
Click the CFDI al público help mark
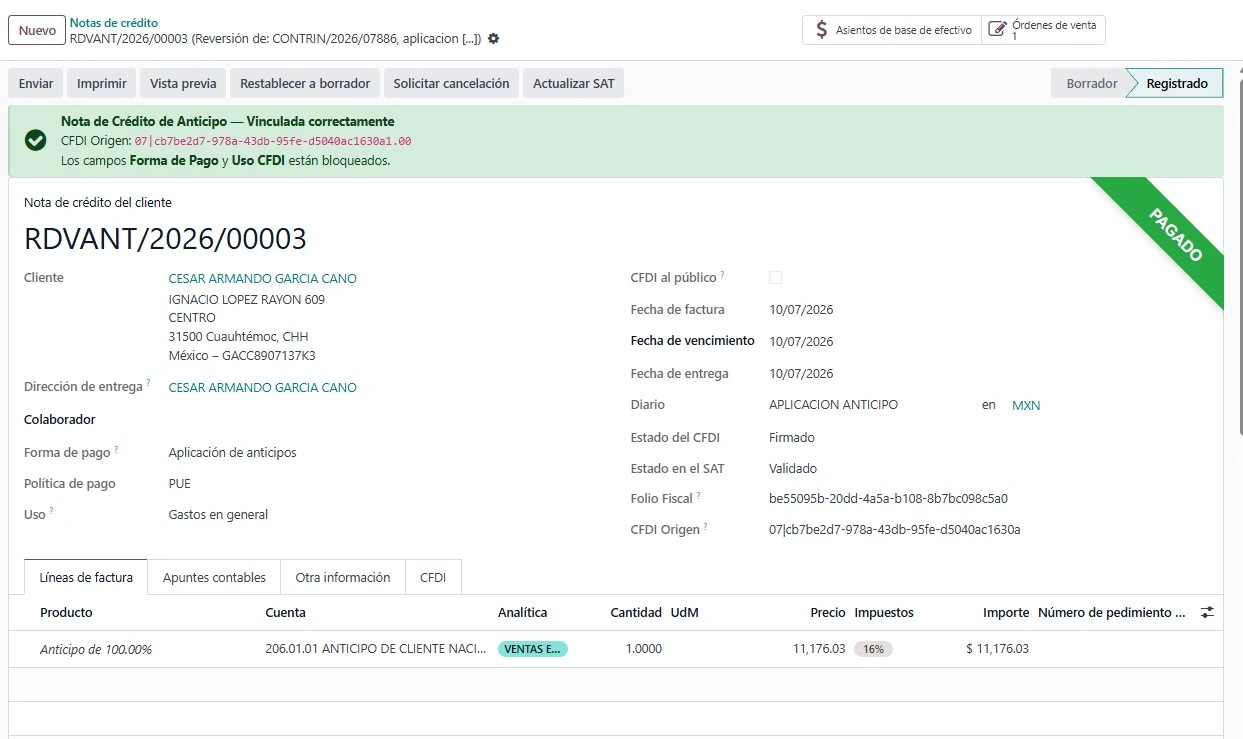(723, 275)
